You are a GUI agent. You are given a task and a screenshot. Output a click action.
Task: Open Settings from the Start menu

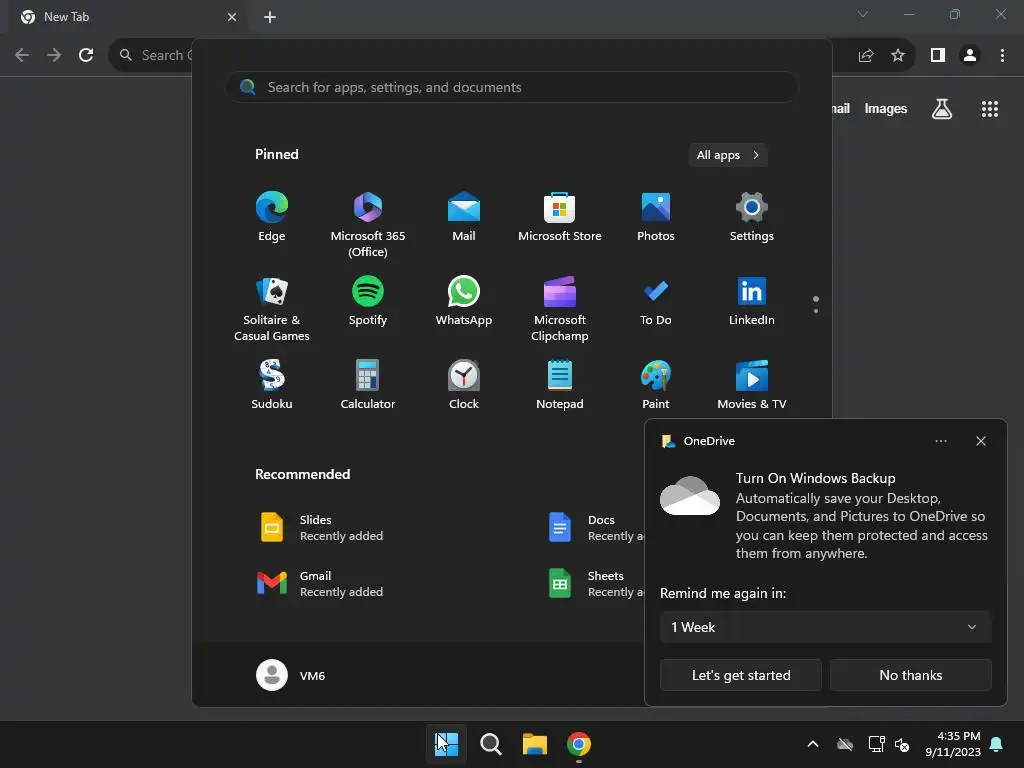pos(752,217)
